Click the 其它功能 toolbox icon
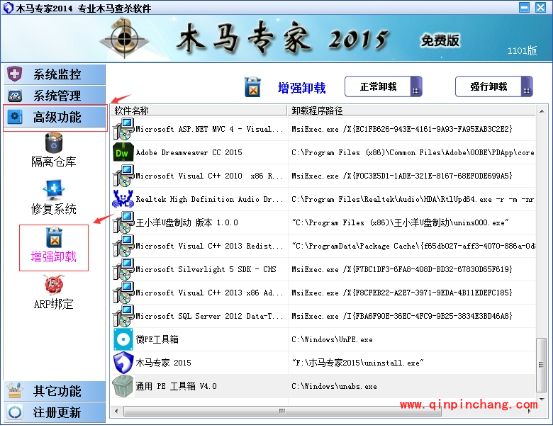This screenshot has width=553, height=426. coord(14,391)
